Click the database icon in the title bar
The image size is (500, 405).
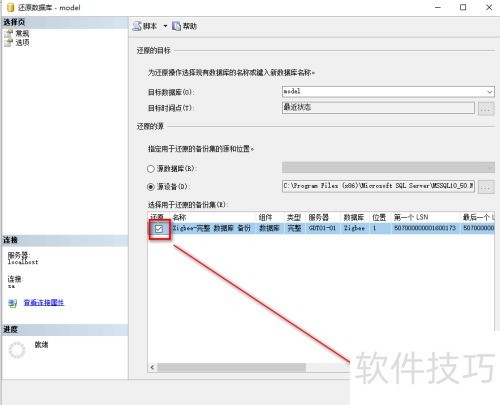[x=10, y=7]
